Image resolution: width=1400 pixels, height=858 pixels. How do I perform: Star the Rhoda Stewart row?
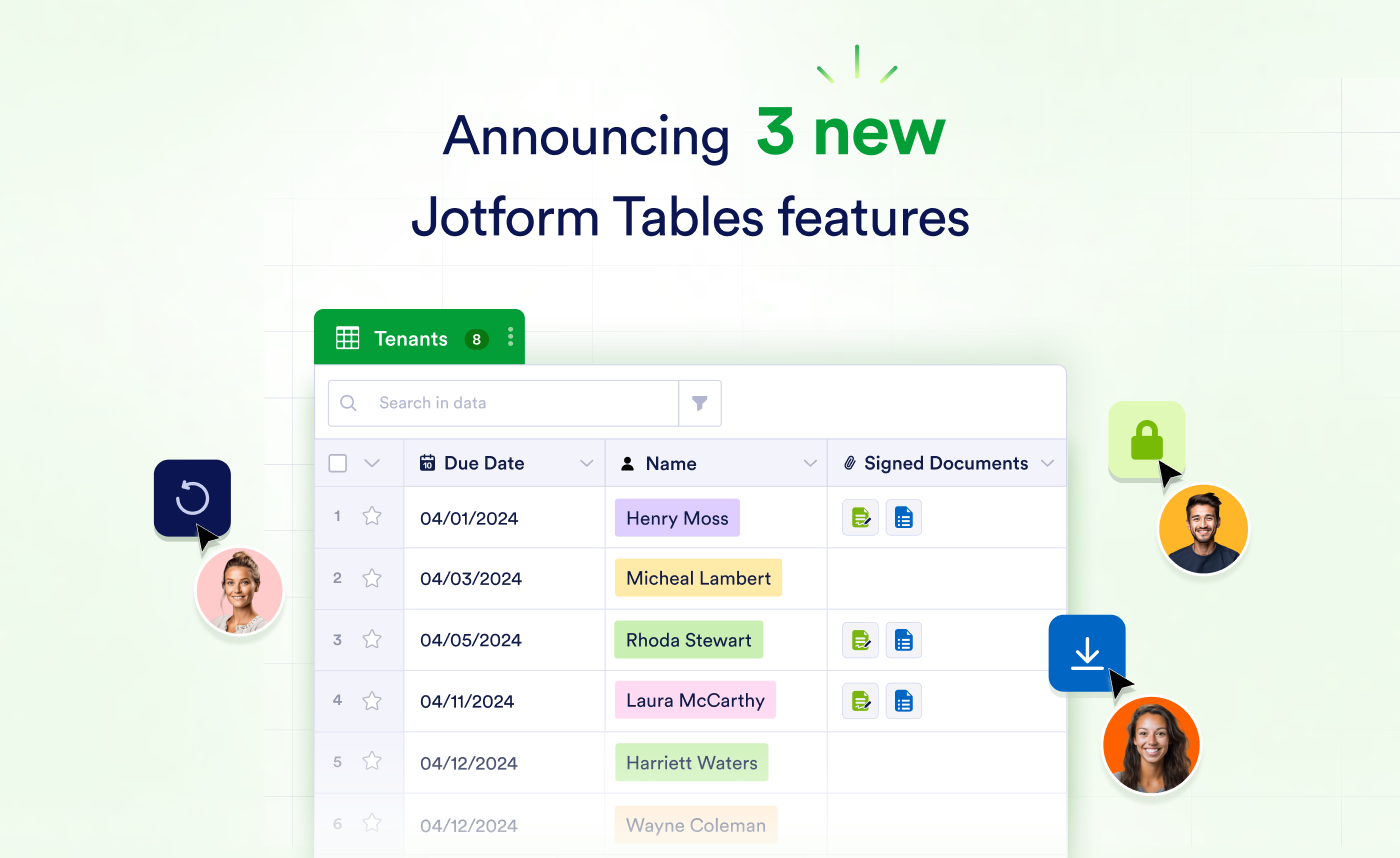click(372, 639)
